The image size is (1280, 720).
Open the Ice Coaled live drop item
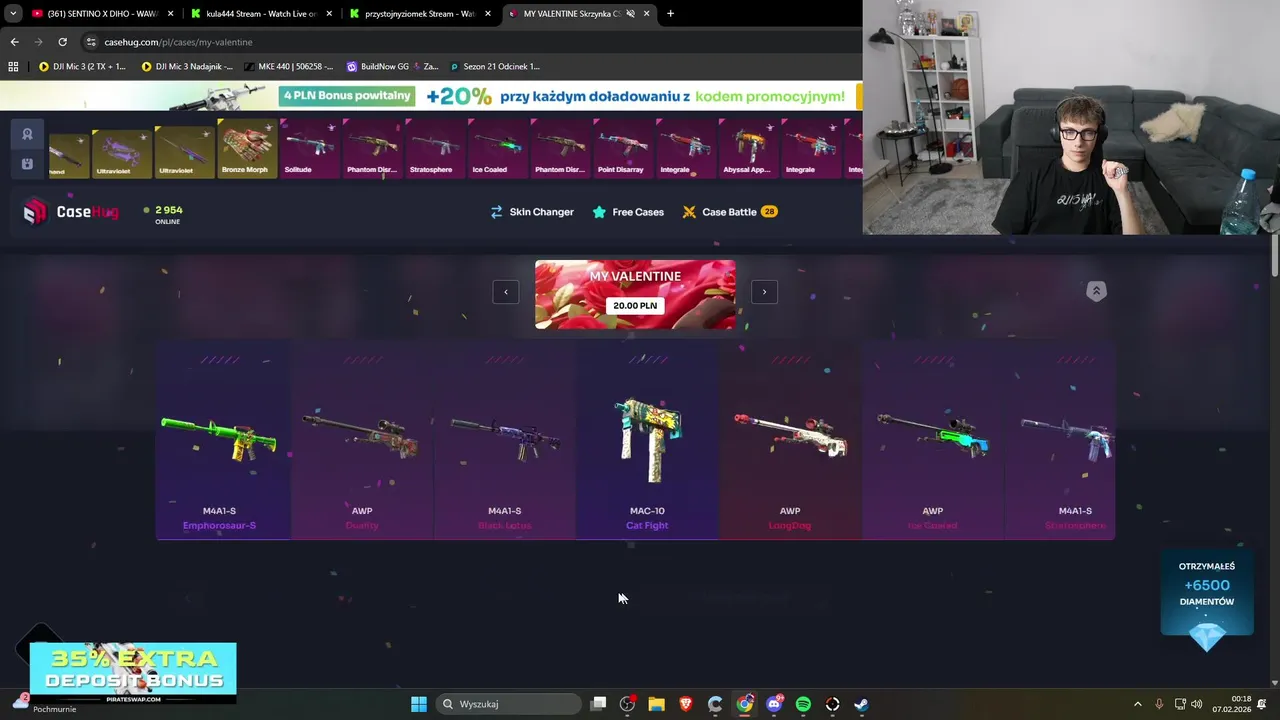(496, 148)
